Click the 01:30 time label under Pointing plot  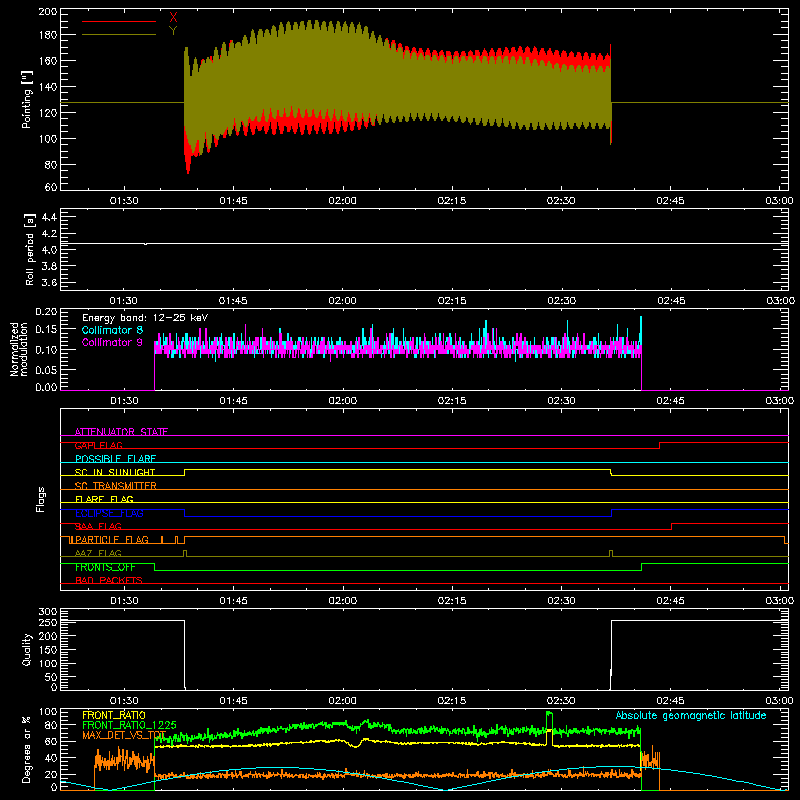(124, 201)
